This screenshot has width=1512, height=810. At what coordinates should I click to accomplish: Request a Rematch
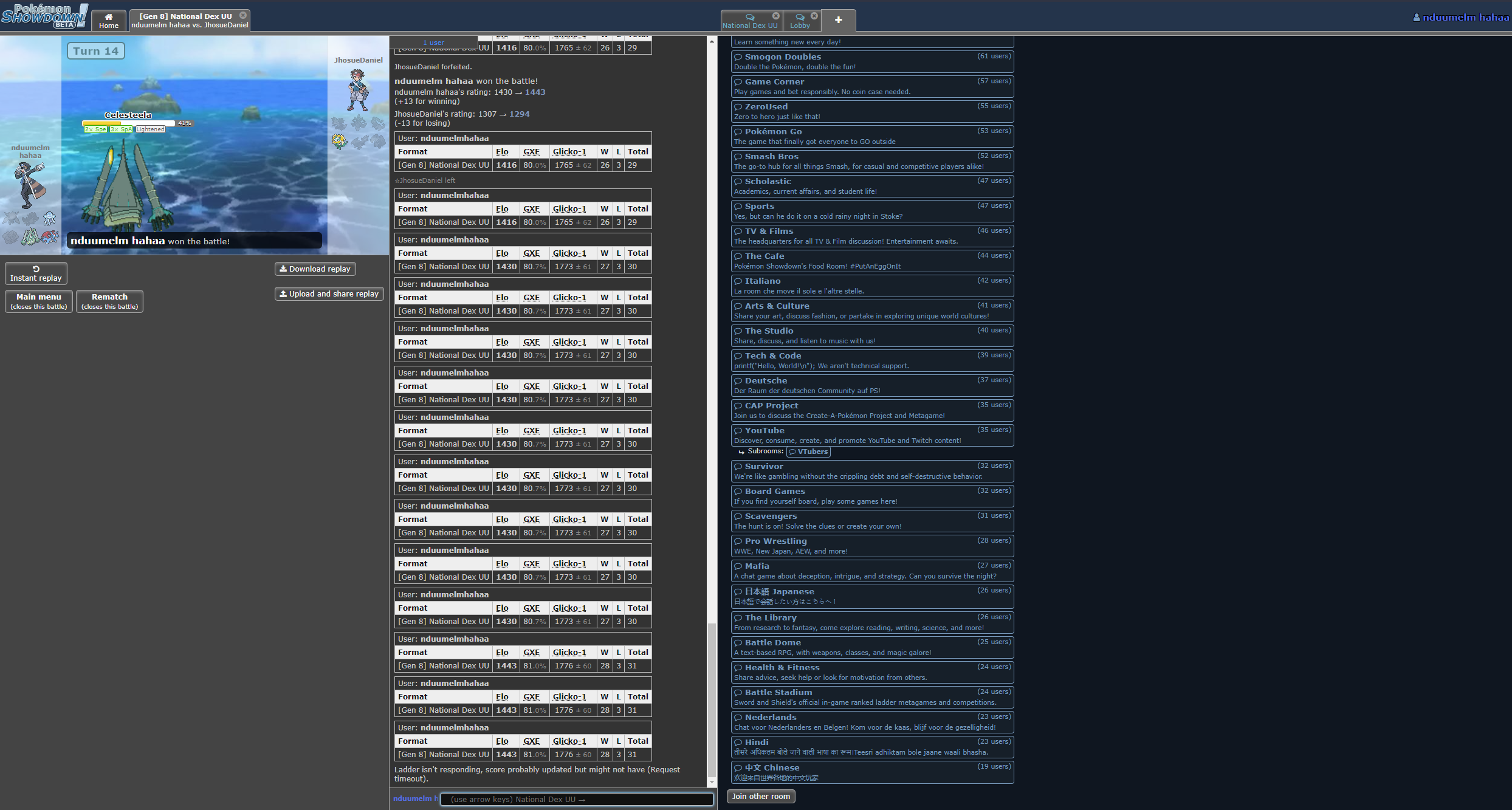109,301
